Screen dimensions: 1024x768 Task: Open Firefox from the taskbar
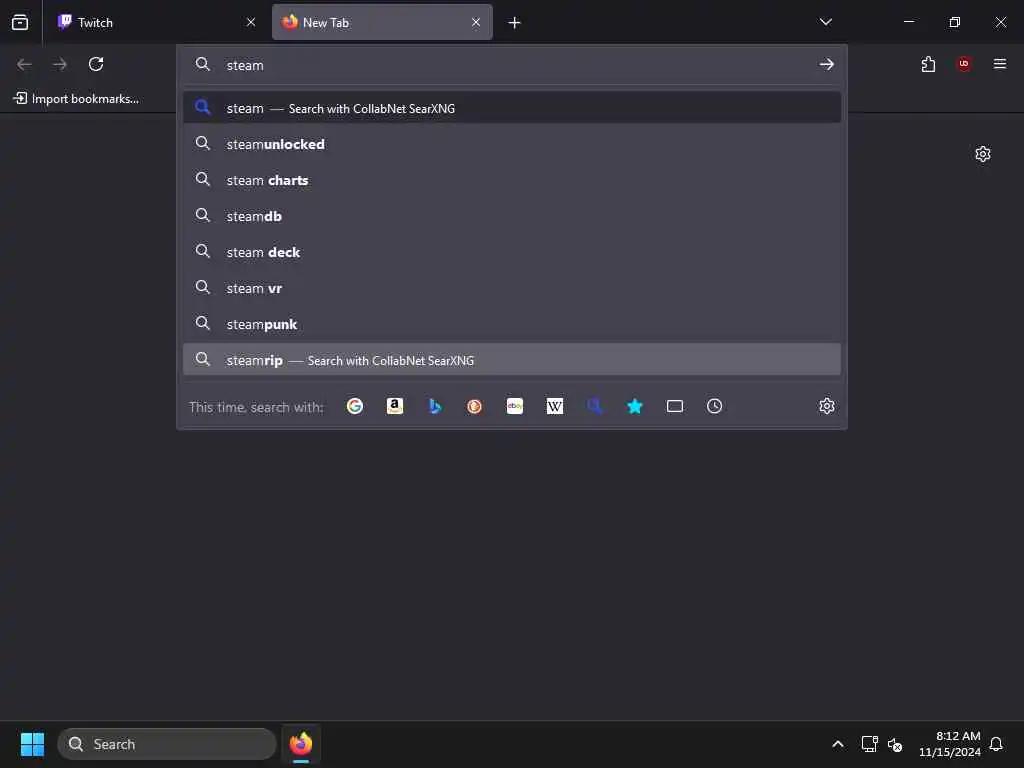click(x=301, y=744)
